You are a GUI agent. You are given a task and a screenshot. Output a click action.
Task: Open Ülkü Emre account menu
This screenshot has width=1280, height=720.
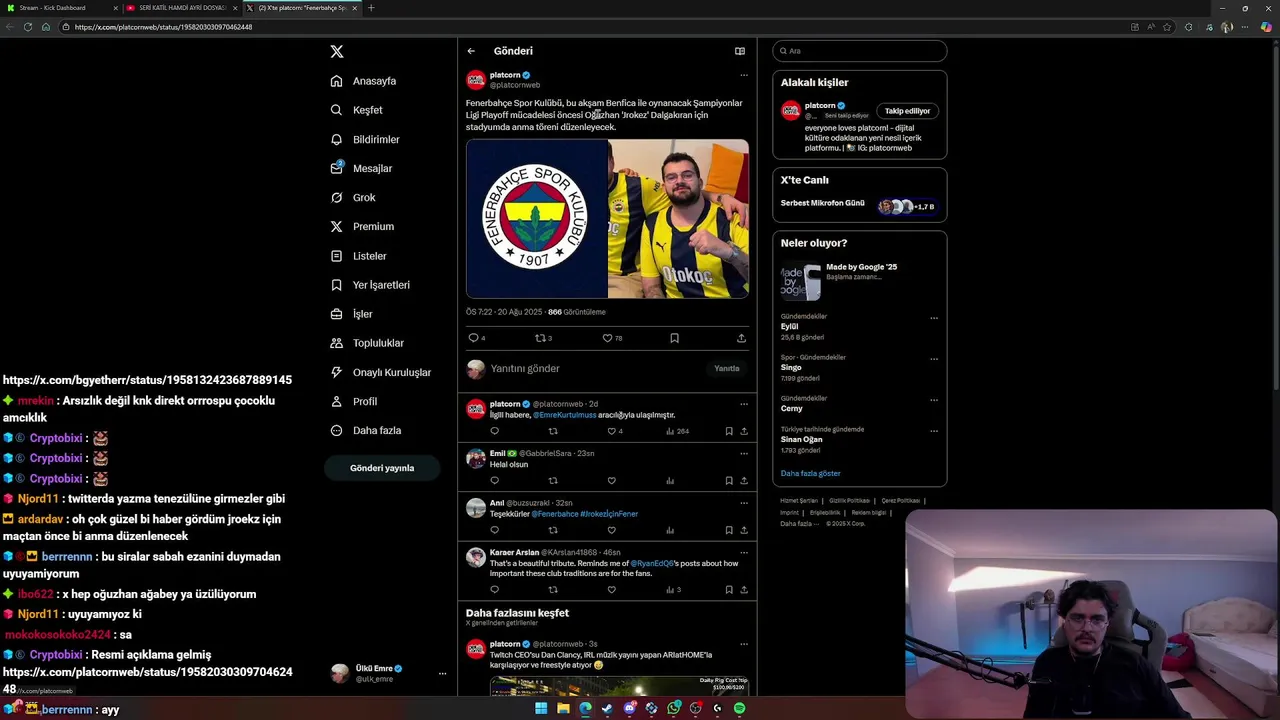(x=388, y=673)
